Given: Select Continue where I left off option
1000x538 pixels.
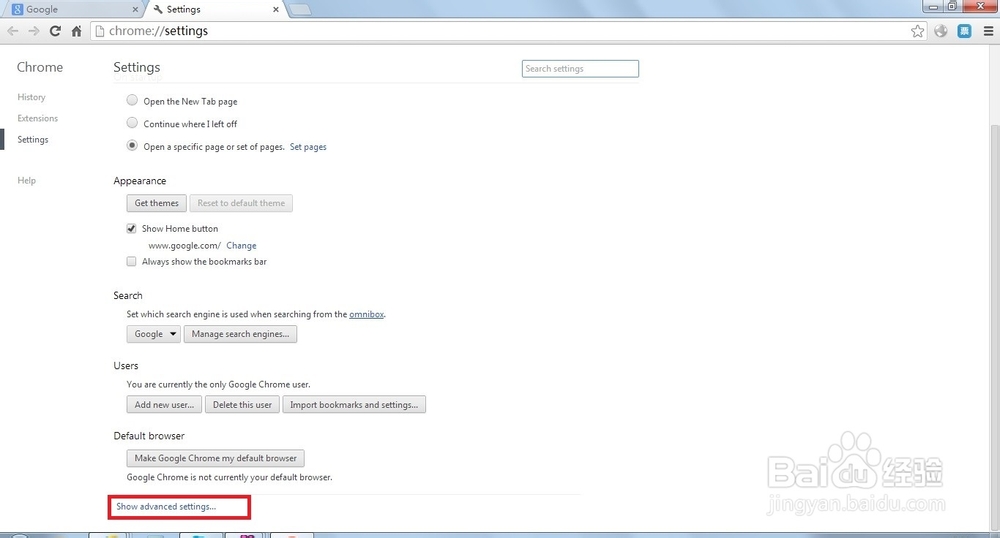Looking at the screenshot, I should click(132, 122).
